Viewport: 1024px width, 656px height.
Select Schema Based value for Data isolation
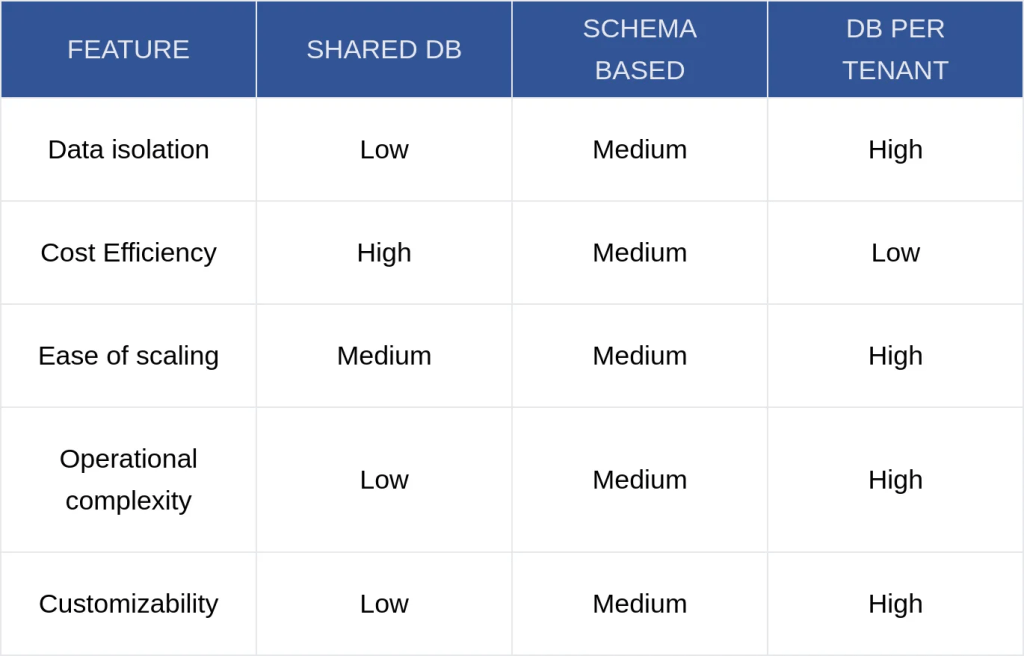(x=640, y=149)
